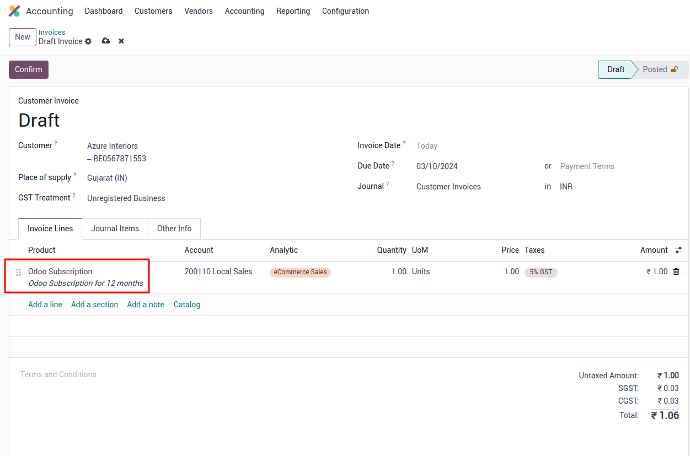Open Place of supply dropdown Gujarat (IN)

107,178
